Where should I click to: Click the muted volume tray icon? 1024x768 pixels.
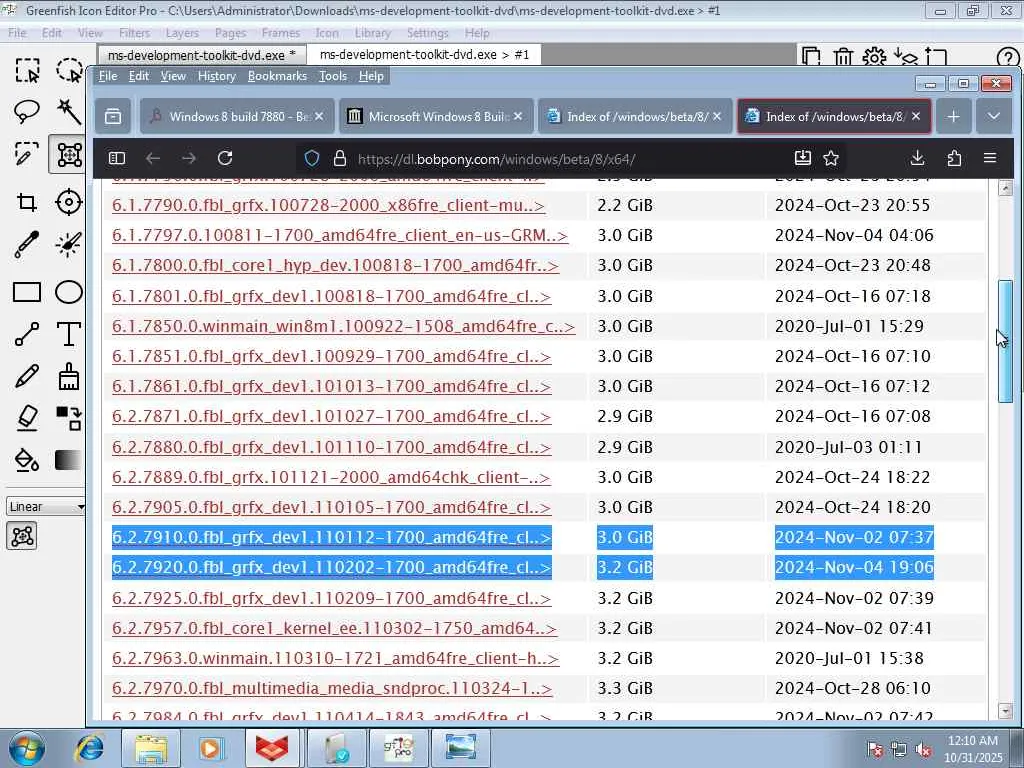coord(923,750)
